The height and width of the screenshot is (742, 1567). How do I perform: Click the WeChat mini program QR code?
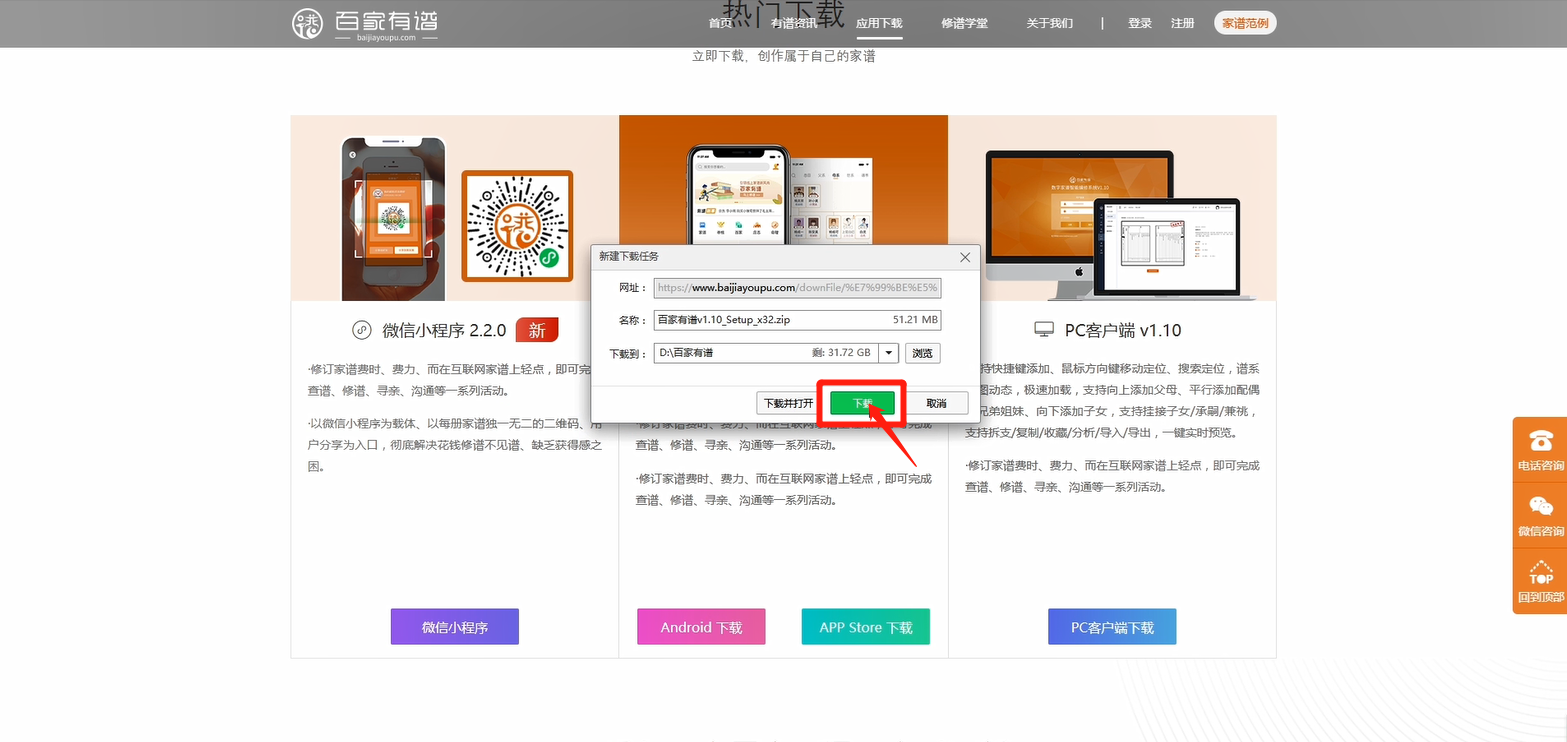[x=517, y=226]
